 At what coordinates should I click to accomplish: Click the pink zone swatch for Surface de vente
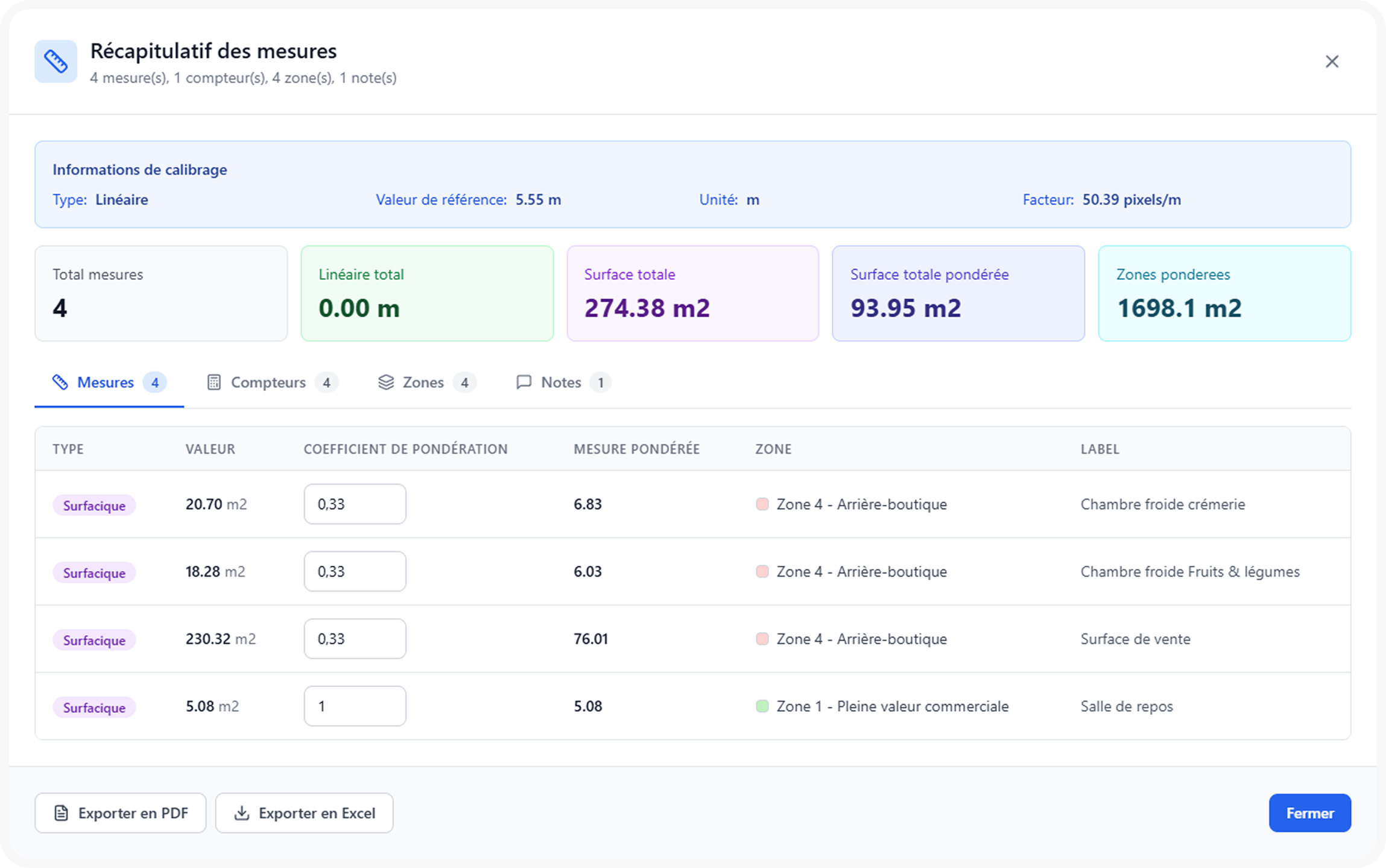[762, 639]
